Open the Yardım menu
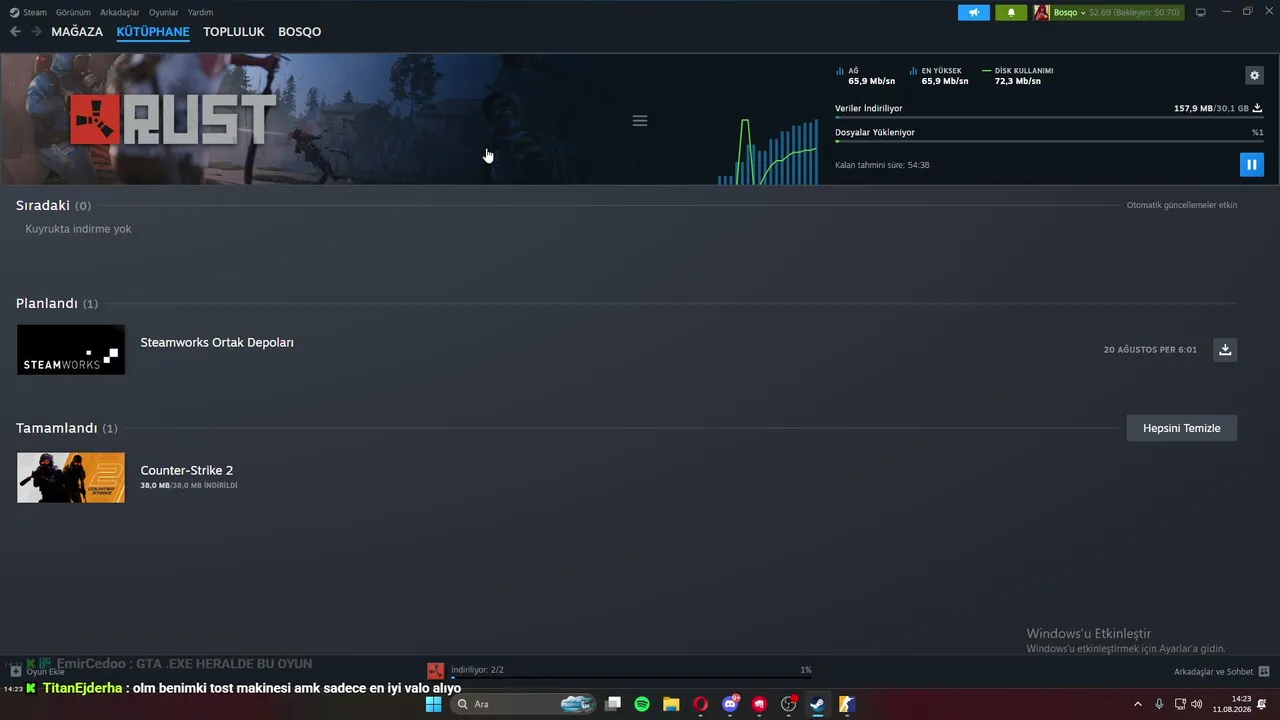 [x=200, y=13]
